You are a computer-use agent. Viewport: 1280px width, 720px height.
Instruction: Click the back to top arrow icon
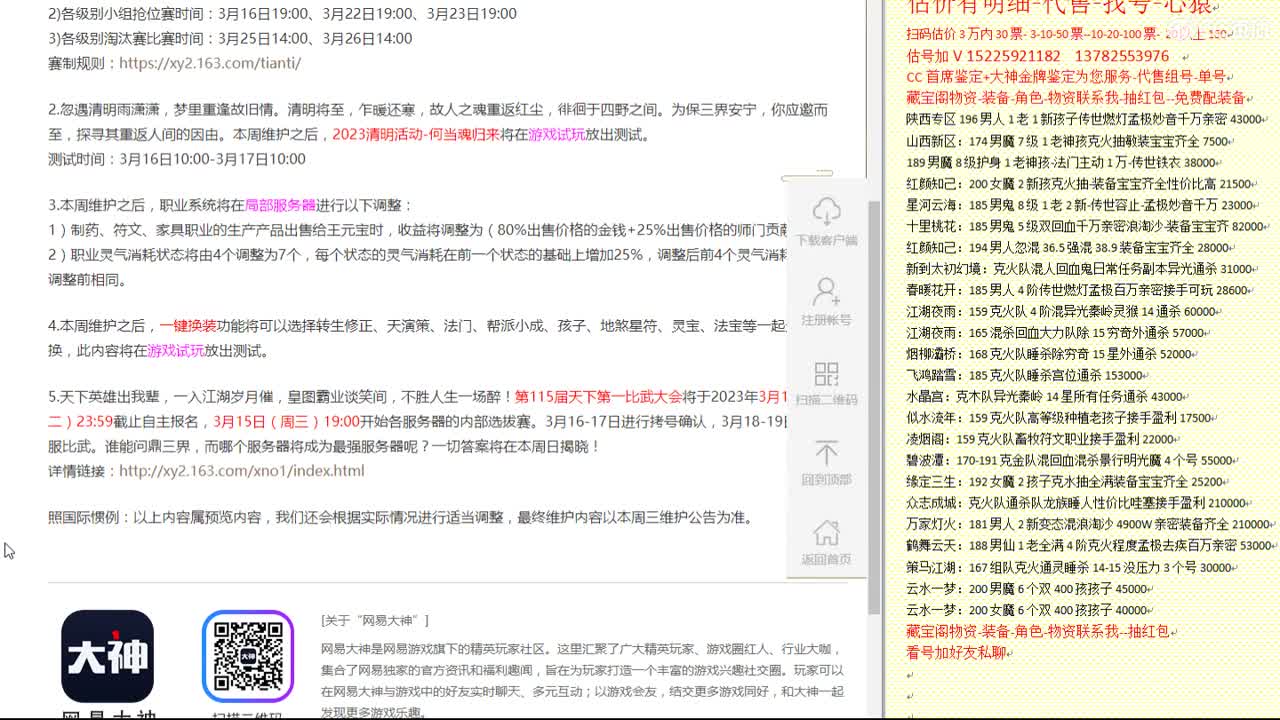click(826, 453)
